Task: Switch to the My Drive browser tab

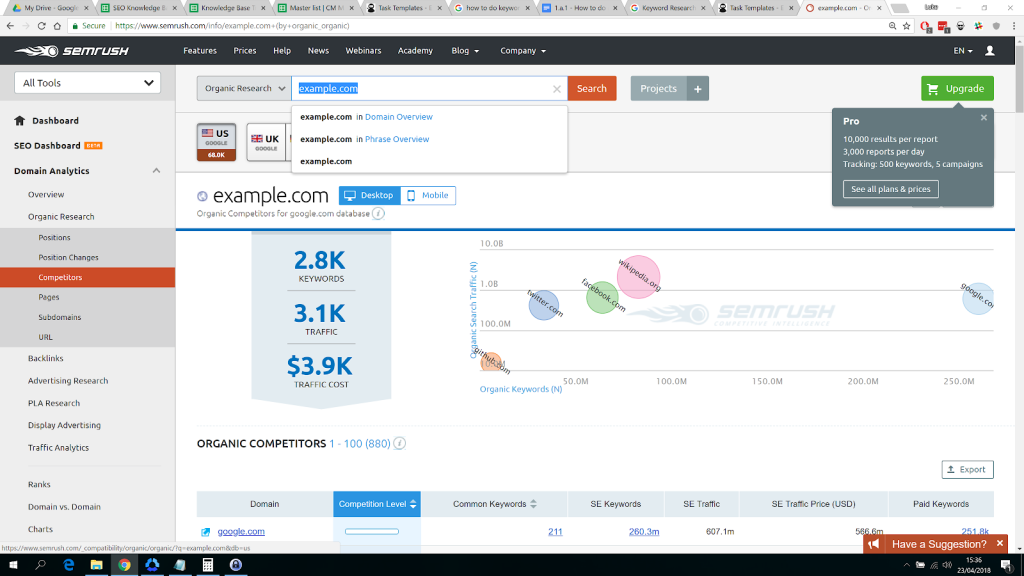Action: [49, 8]
